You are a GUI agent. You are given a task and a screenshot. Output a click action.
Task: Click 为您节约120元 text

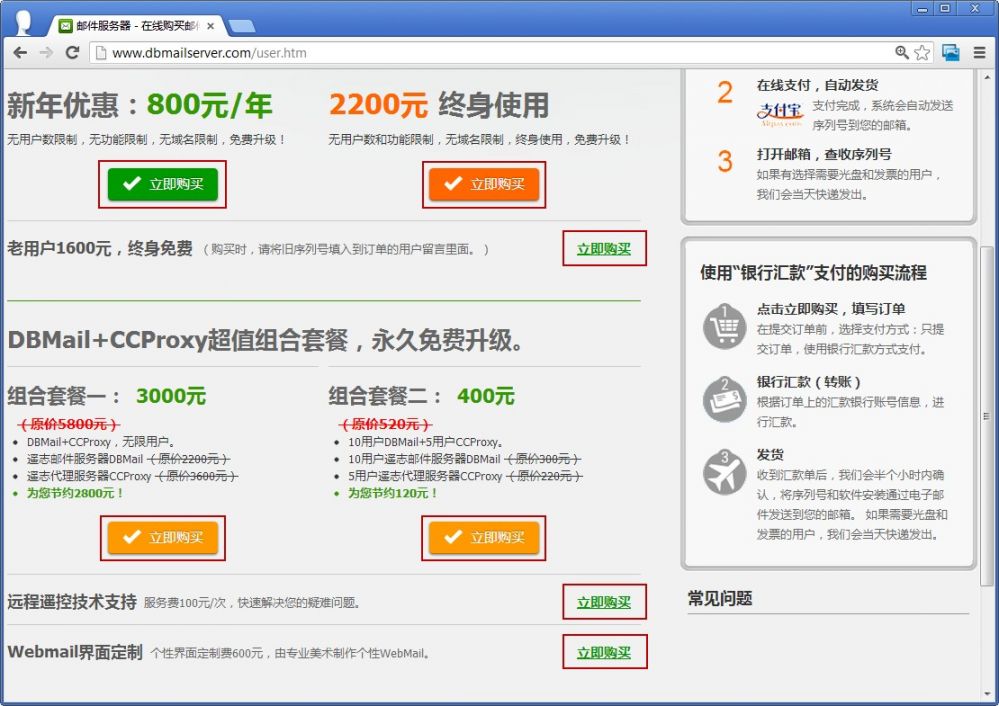point(392,493)
